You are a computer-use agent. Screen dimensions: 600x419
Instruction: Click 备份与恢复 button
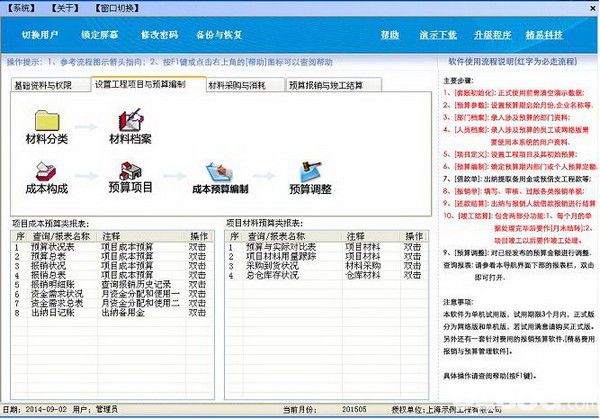click(x=219, y=35)
